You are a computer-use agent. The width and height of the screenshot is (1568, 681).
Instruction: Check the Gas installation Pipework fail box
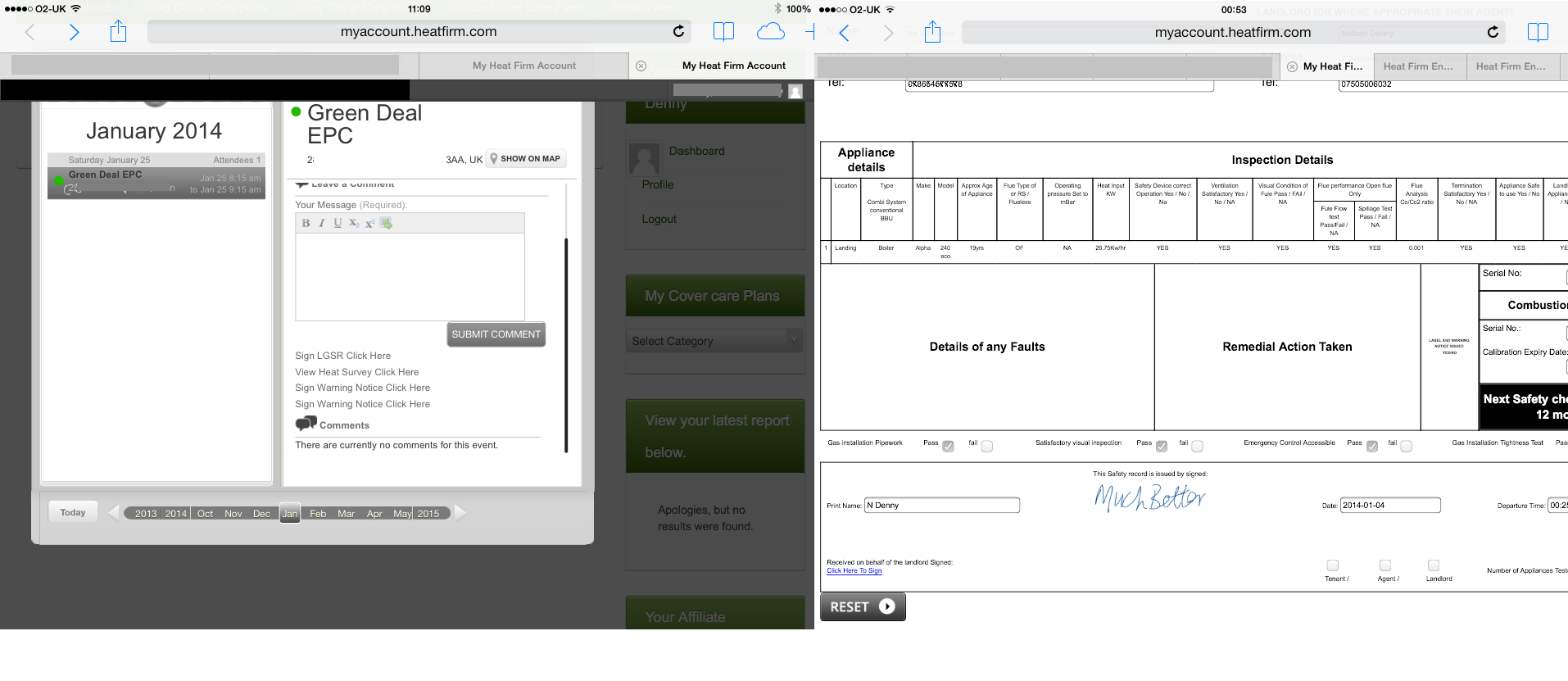(986, 447)
